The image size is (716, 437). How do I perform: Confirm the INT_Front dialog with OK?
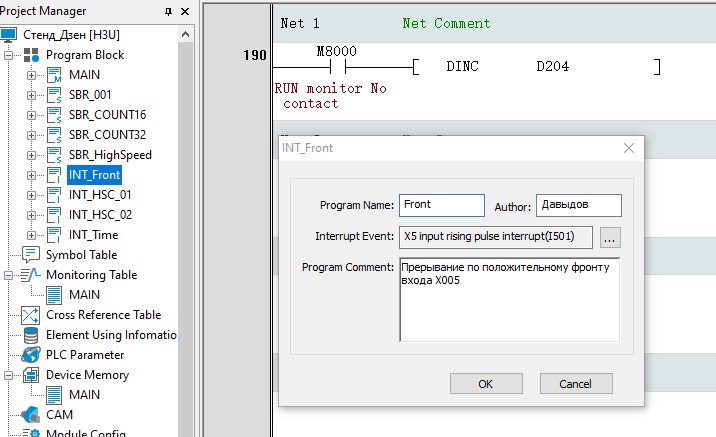pyautogui.click(x=486, y=384)
